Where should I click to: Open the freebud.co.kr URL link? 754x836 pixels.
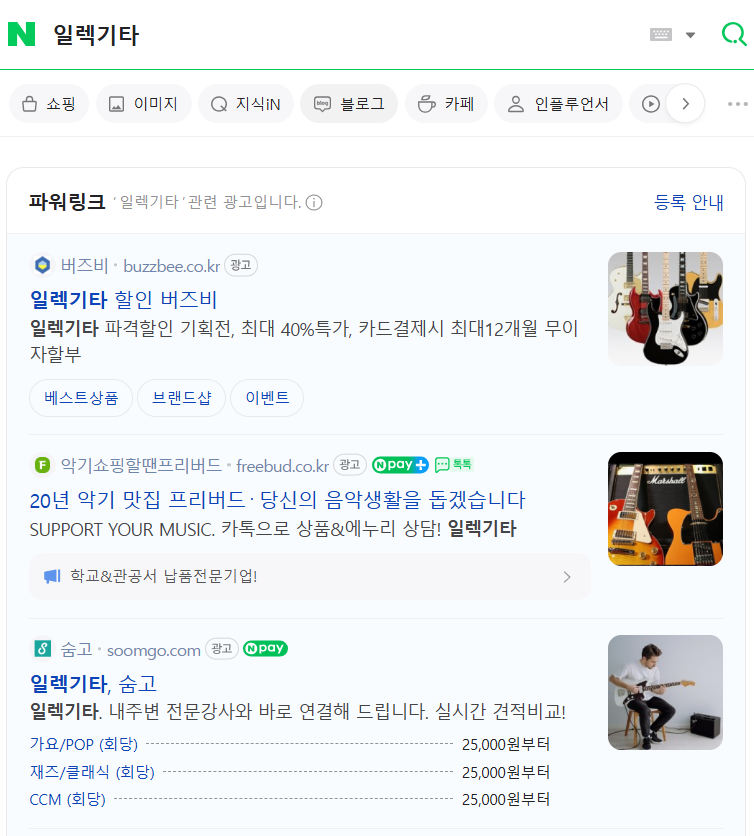coord(282,466)
